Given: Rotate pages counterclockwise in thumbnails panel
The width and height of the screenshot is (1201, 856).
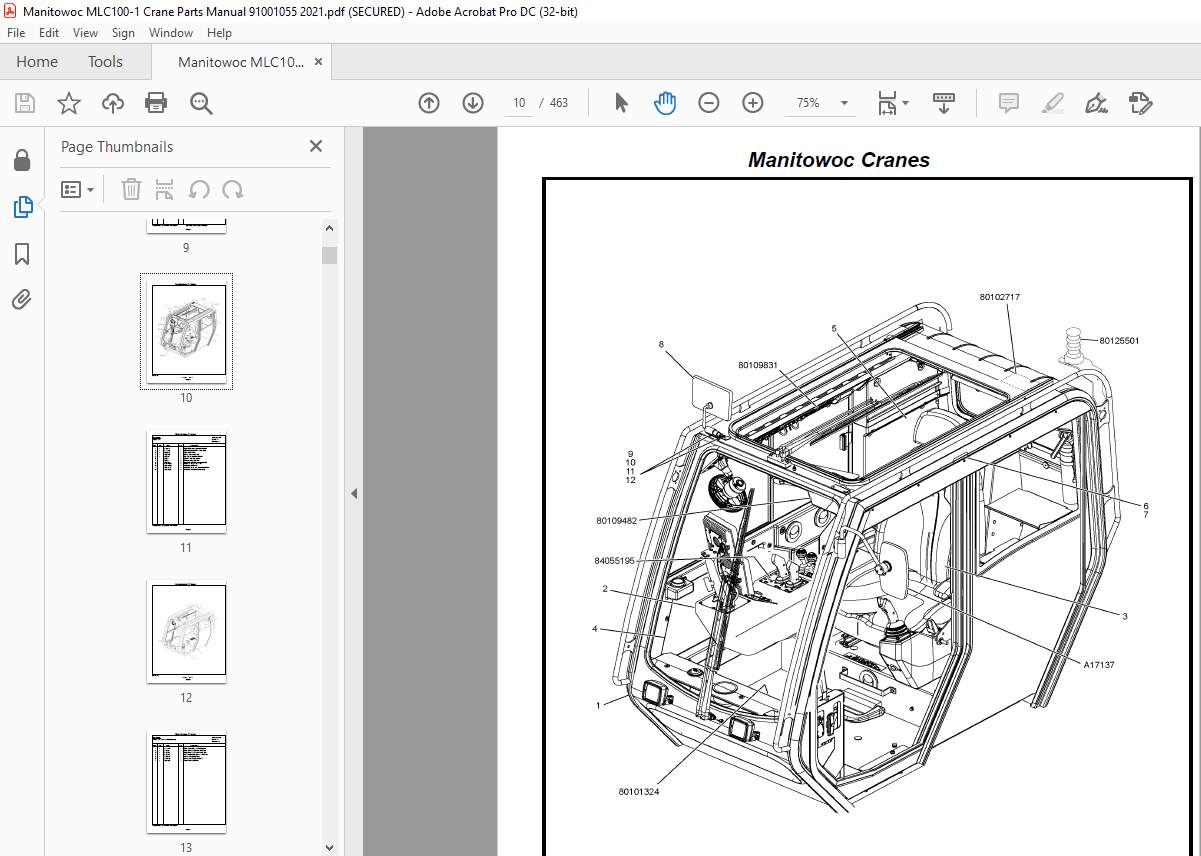Looking at the screenshot, I should click(199, 189).
